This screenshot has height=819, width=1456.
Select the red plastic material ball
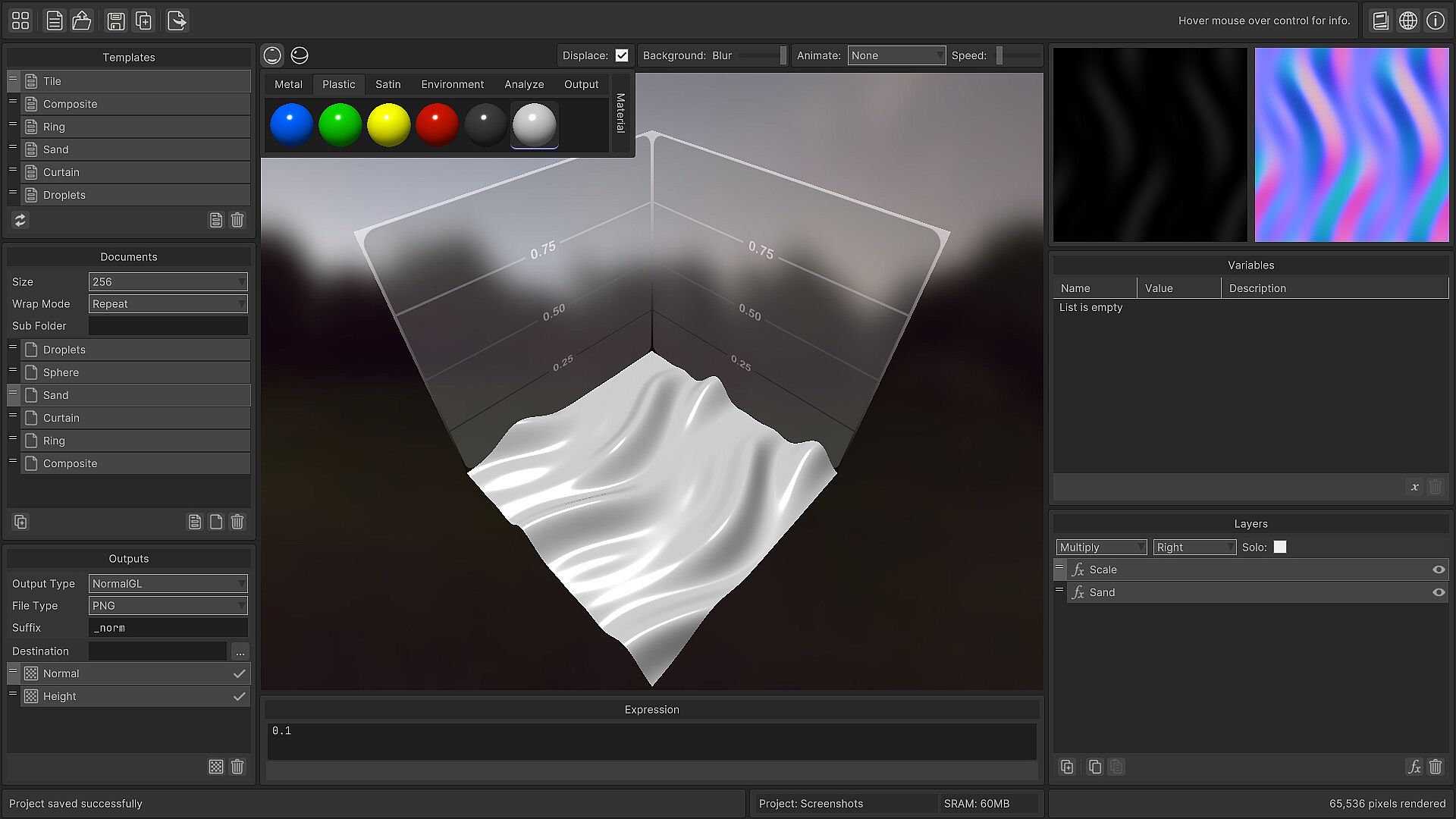[438, 125]
